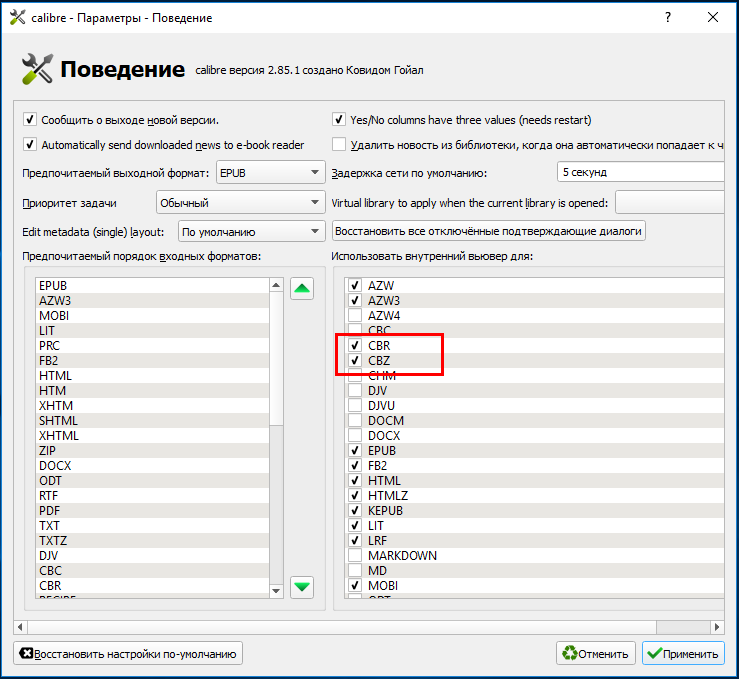This screenshot has width=739, height=679.
Task: Select CBC in input formats order list
Action: (x=152, y=571)
